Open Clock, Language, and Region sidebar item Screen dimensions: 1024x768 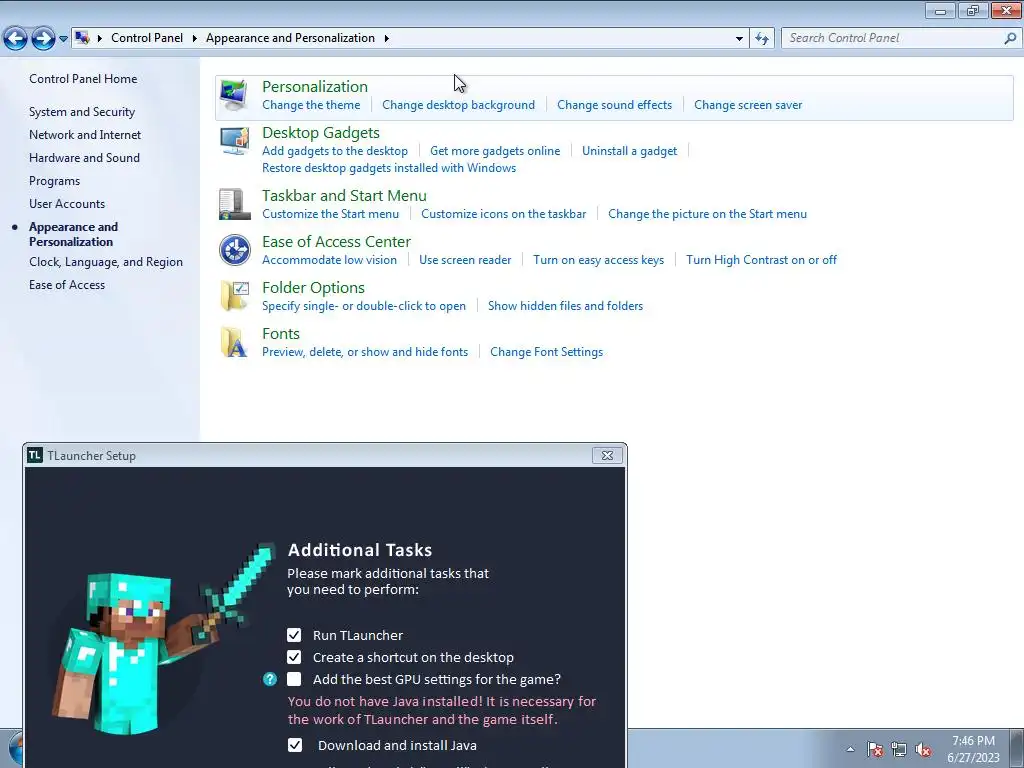click(x=106, y=261)
